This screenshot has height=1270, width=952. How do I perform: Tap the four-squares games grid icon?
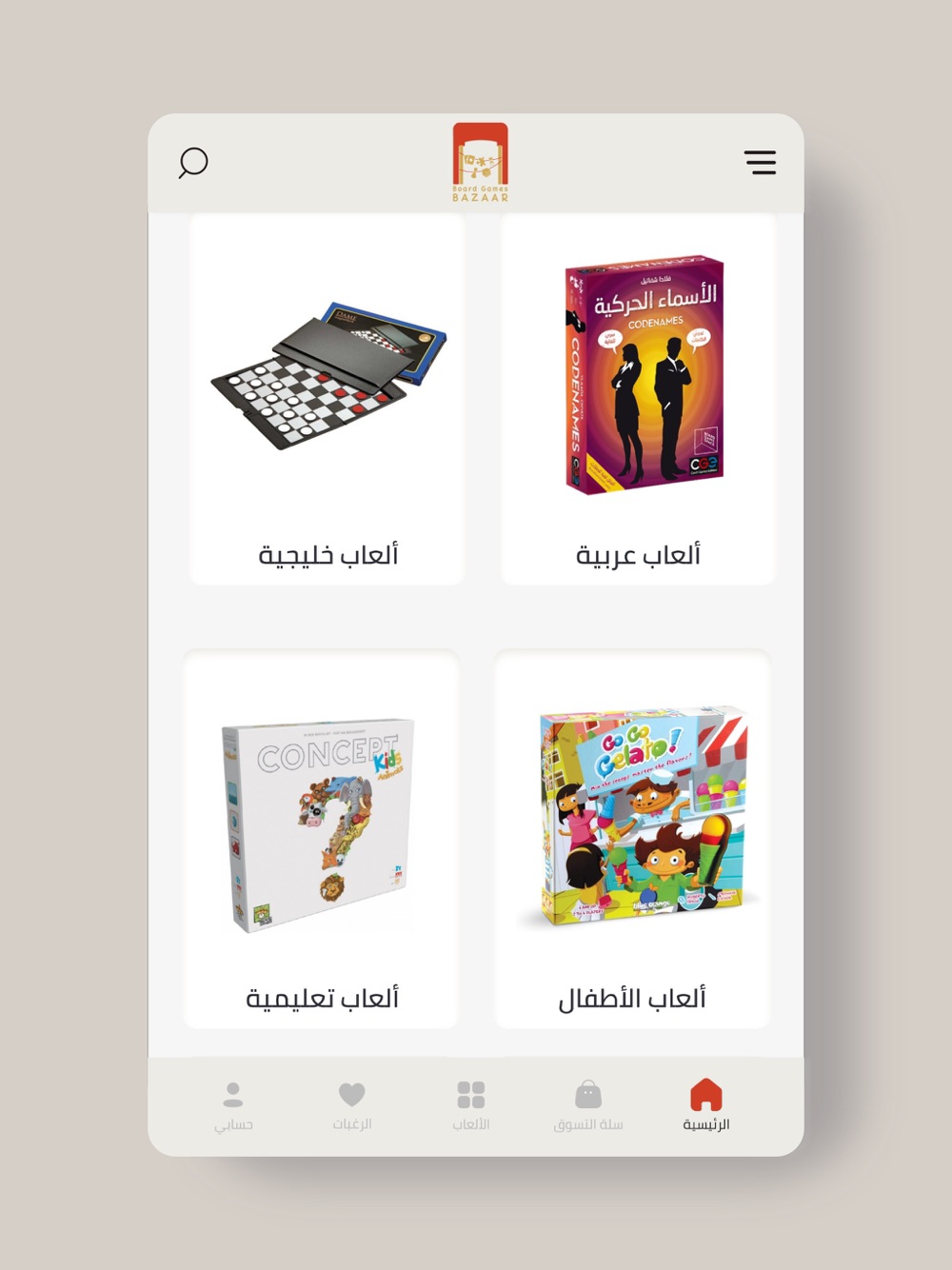click(x=471, y=1095)
